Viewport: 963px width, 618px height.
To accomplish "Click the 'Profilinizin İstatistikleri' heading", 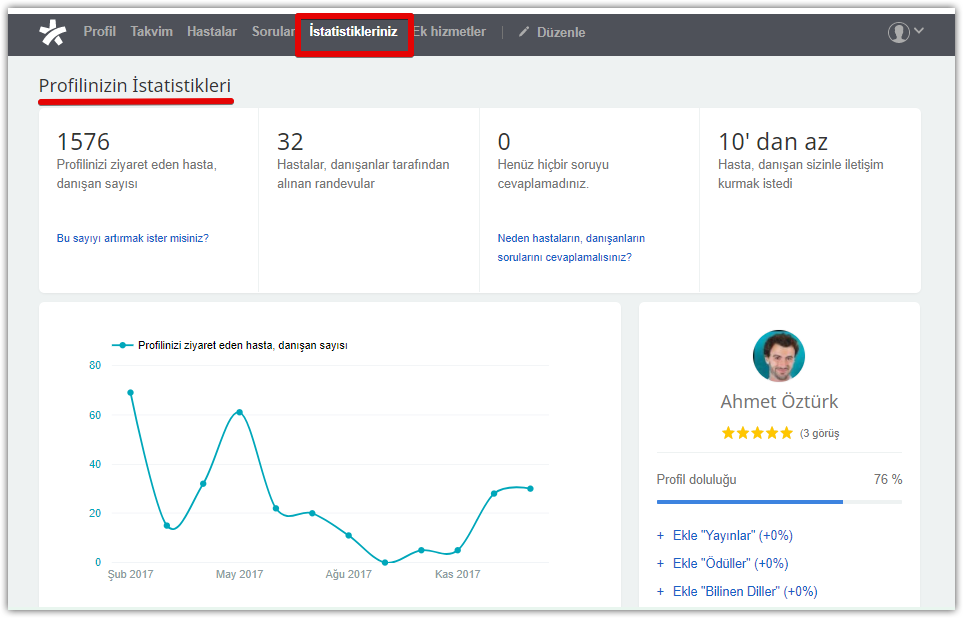I will tap(135, 85).
